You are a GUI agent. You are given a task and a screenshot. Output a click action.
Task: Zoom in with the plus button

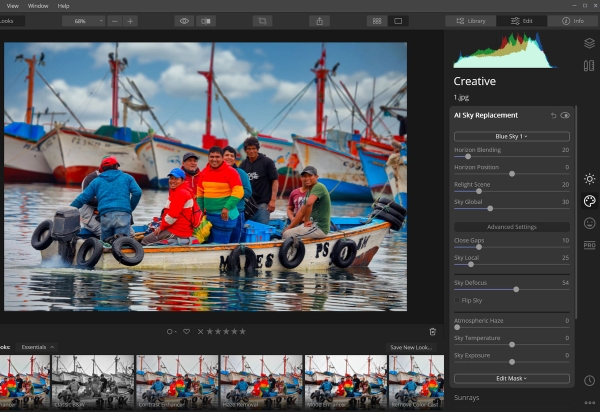point(130,21)
